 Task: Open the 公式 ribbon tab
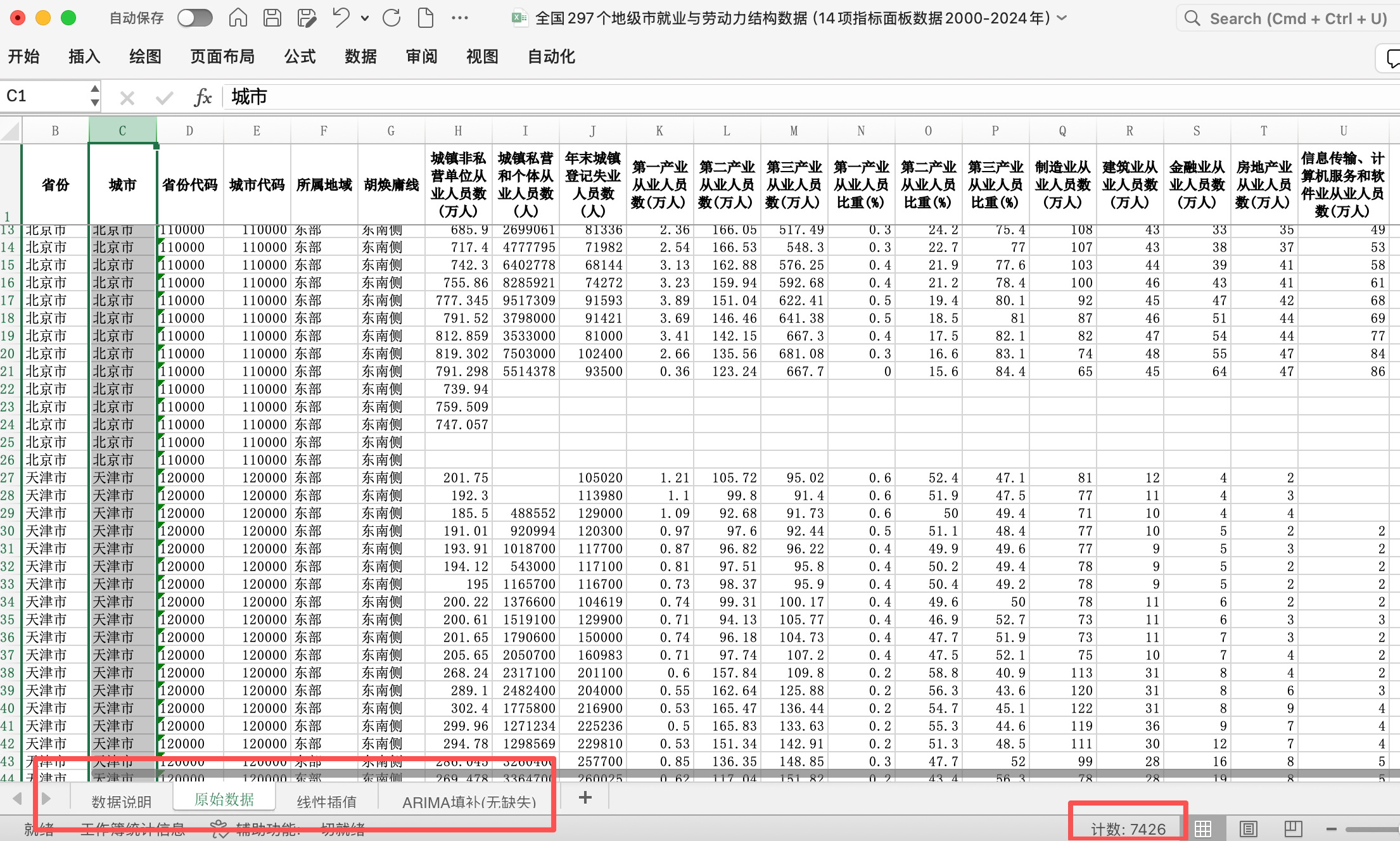point(300,57)
